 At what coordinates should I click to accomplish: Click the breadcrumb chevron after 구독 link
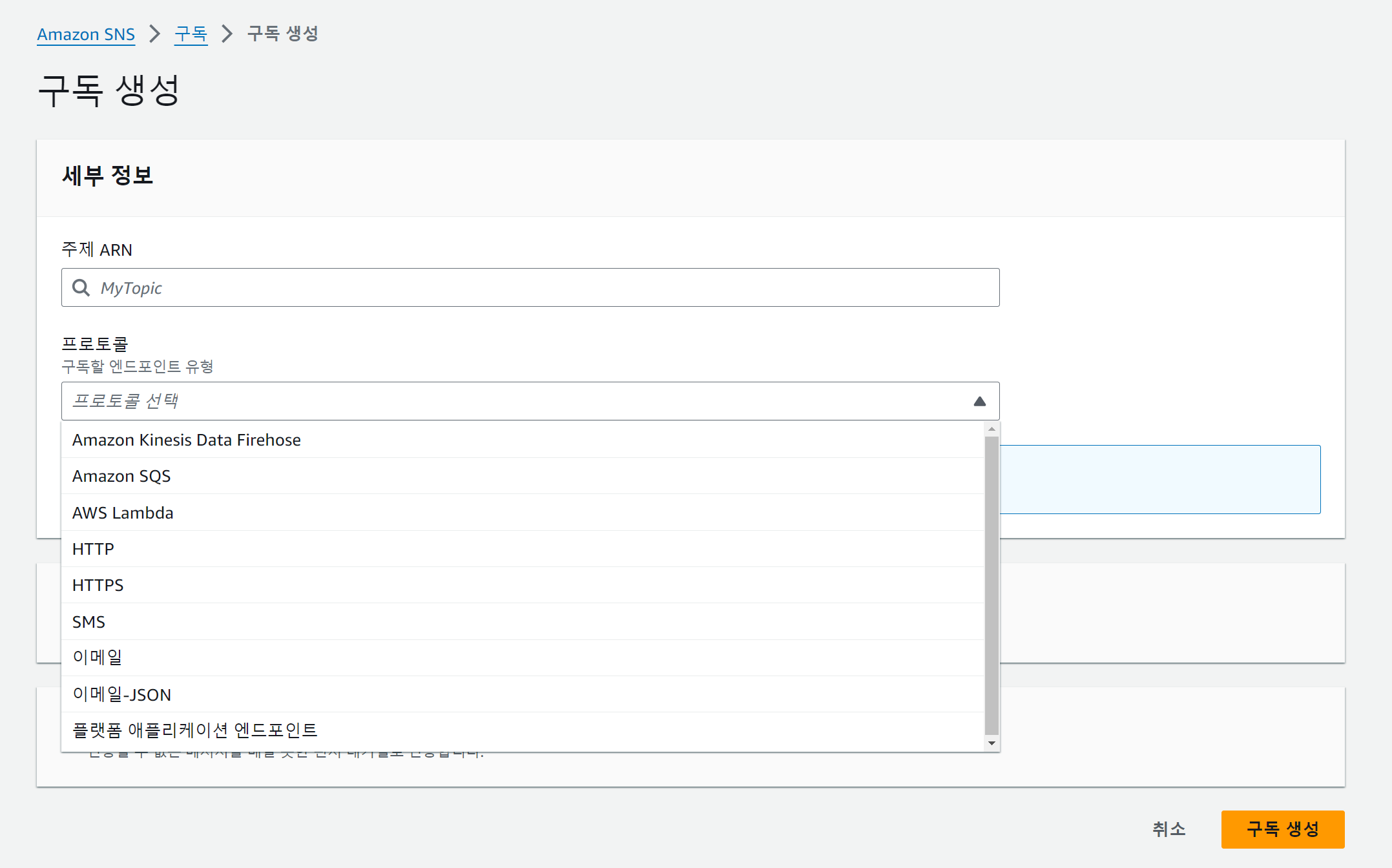tap(227, 34)
